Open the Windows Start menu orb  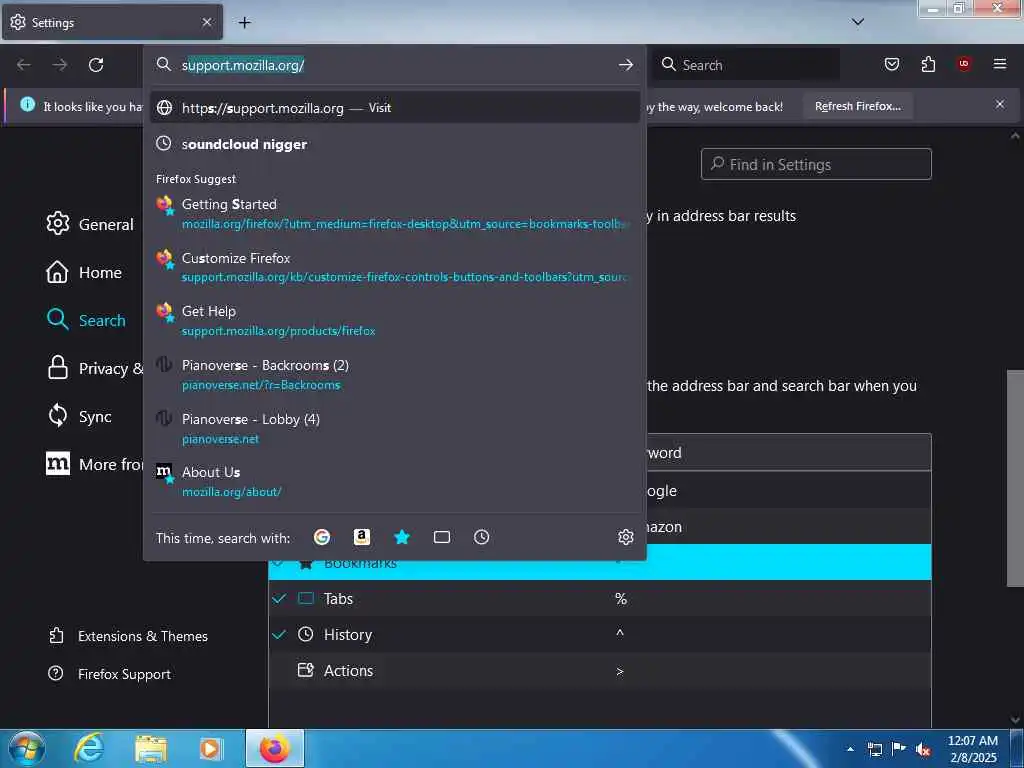click(26, 748)
